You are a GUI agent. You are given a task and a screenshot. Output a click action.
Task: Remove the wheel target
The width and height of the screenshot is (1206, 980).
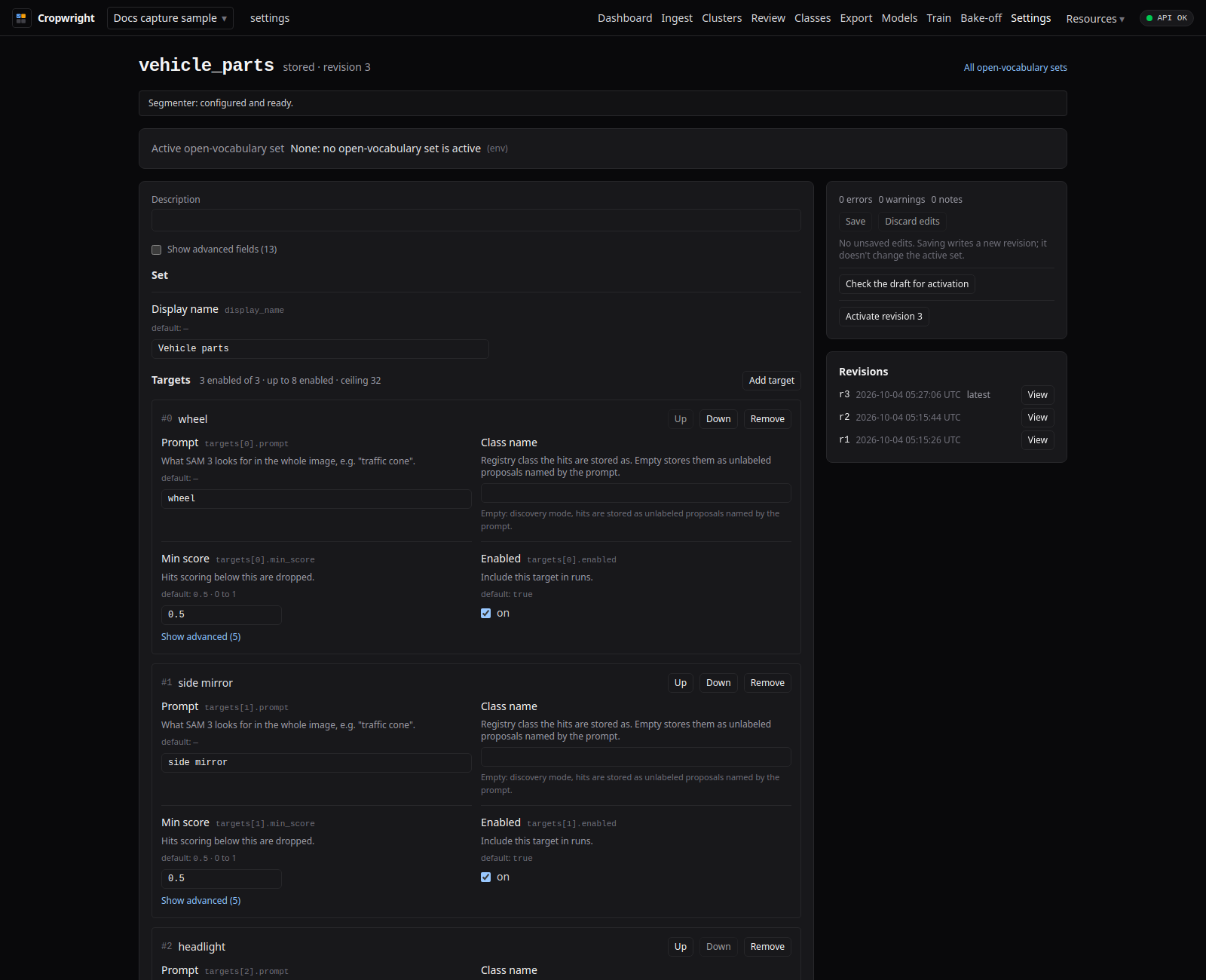(x=767, y=419)
